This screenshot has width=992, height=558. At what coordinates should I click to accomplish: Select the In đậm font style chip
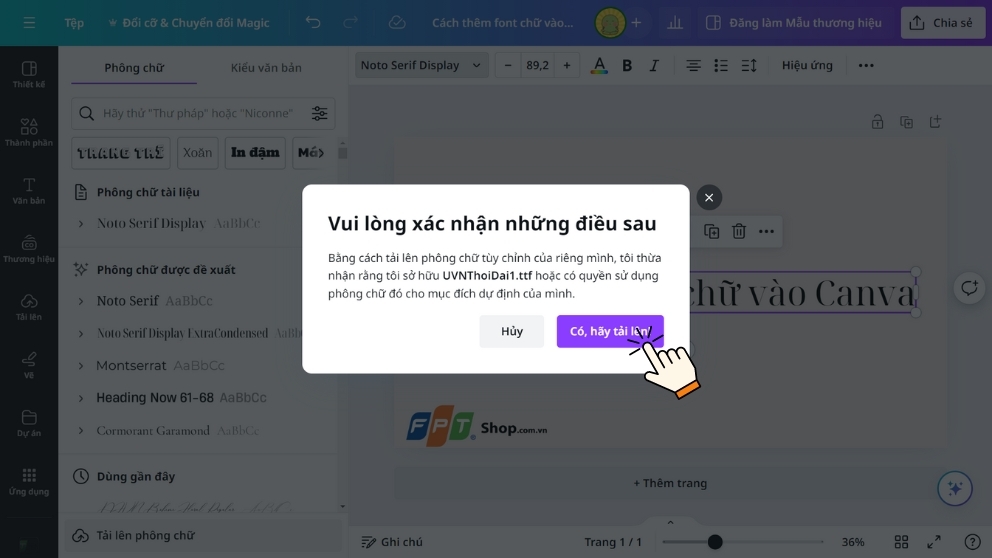[255, 153]
